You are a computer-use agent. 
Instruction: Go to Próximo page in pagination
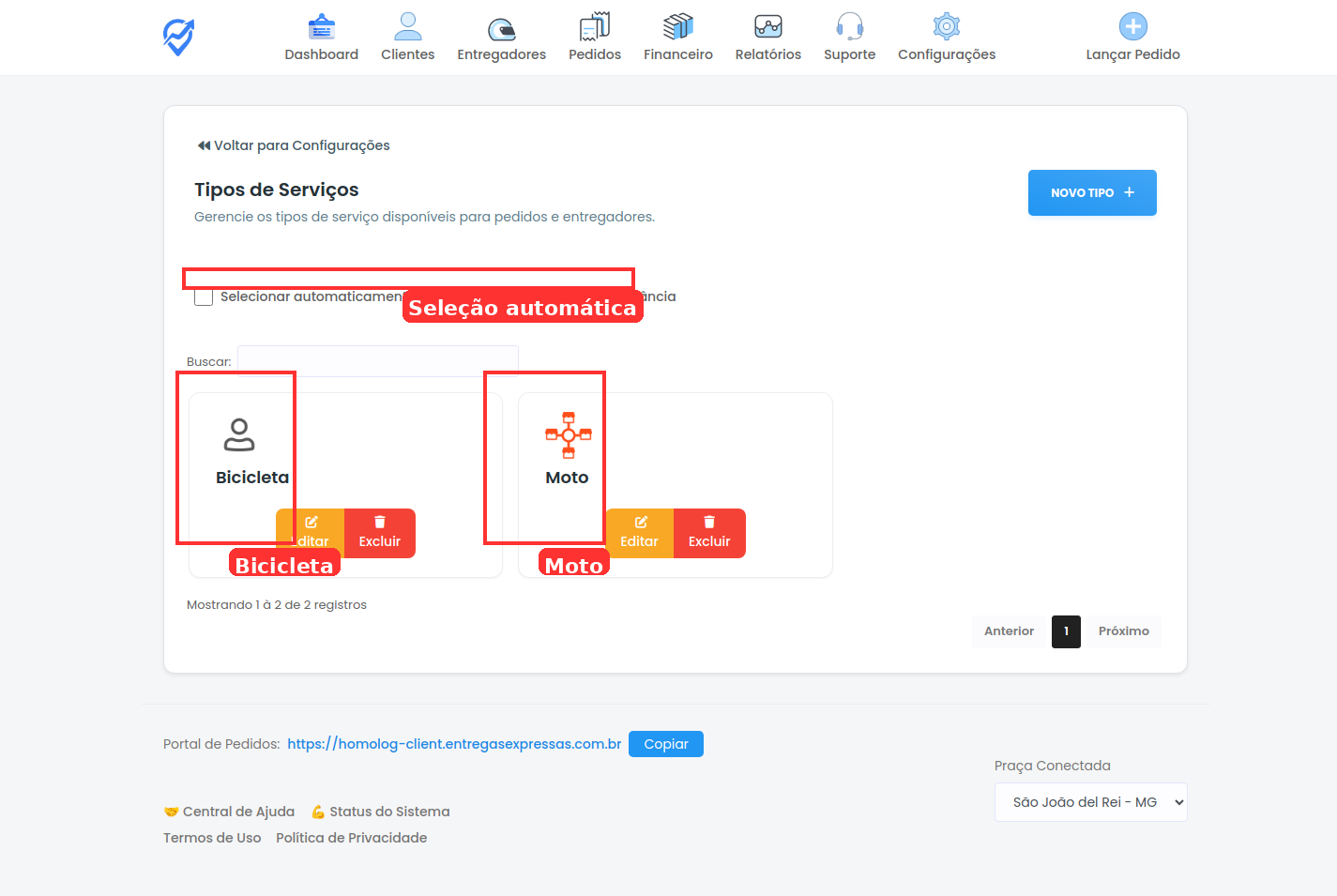point(1123,631)
